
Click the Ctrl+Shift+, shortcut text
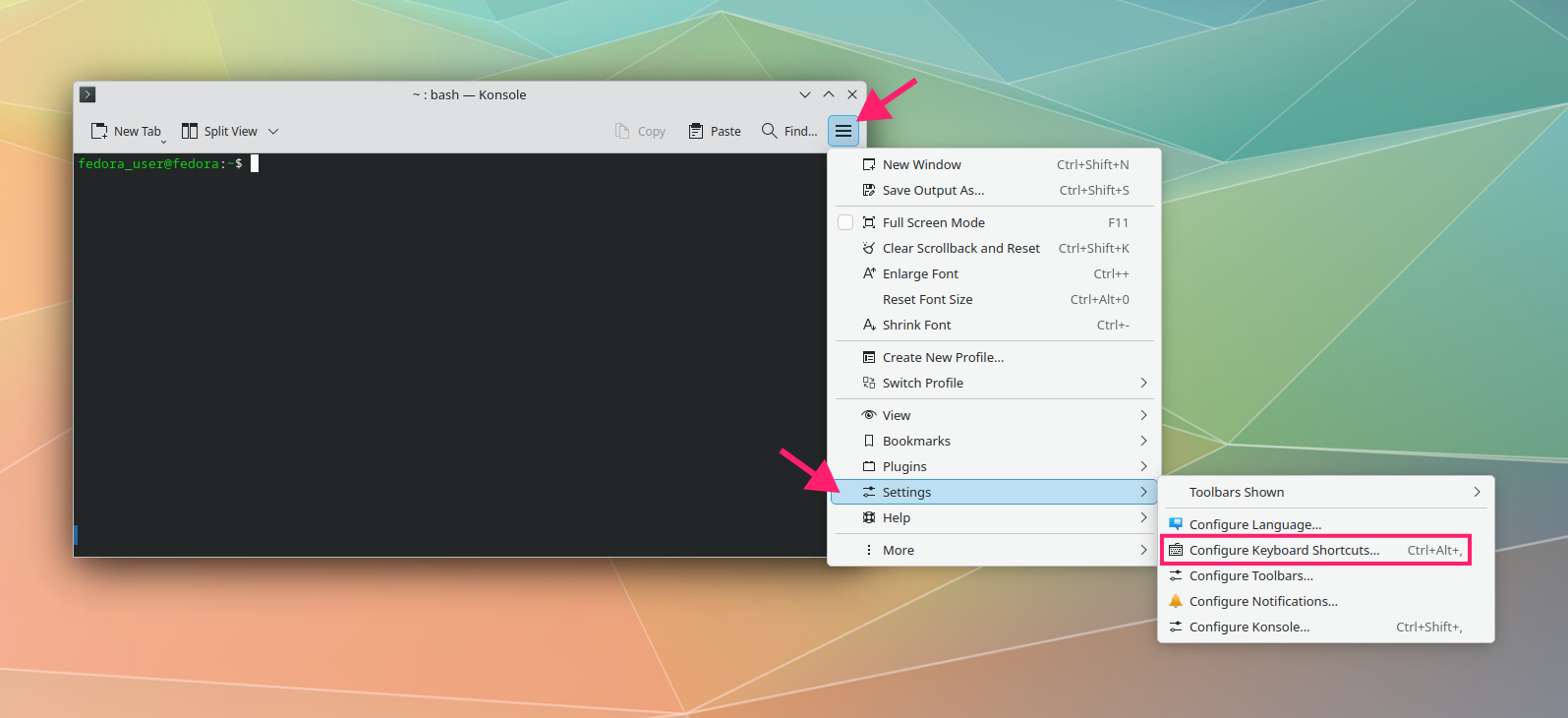coord(1429,627)
